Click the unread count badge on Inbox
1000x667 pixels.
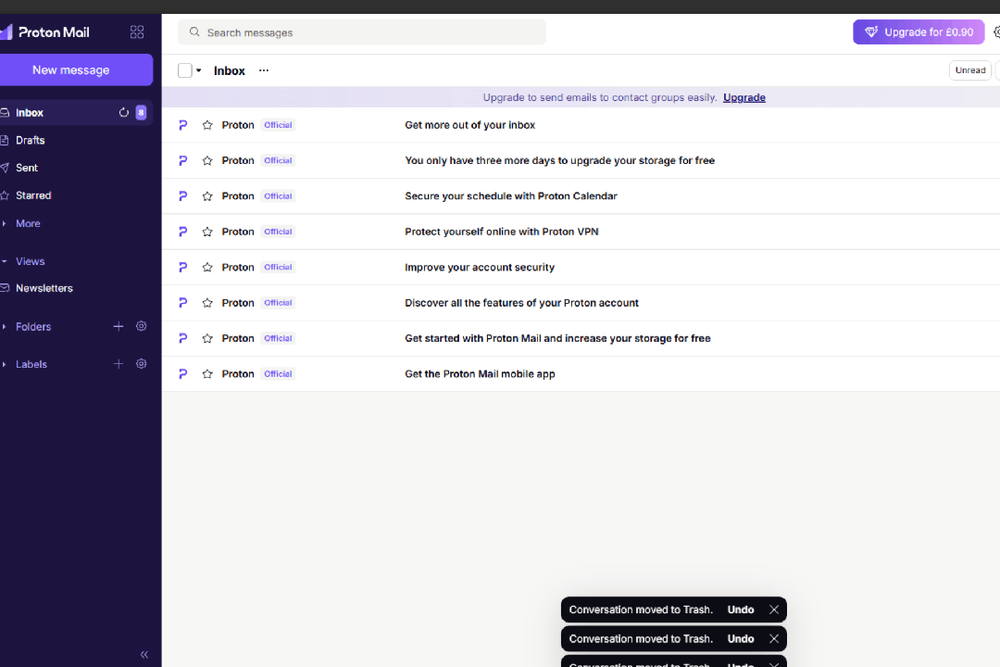click(141, 113)
